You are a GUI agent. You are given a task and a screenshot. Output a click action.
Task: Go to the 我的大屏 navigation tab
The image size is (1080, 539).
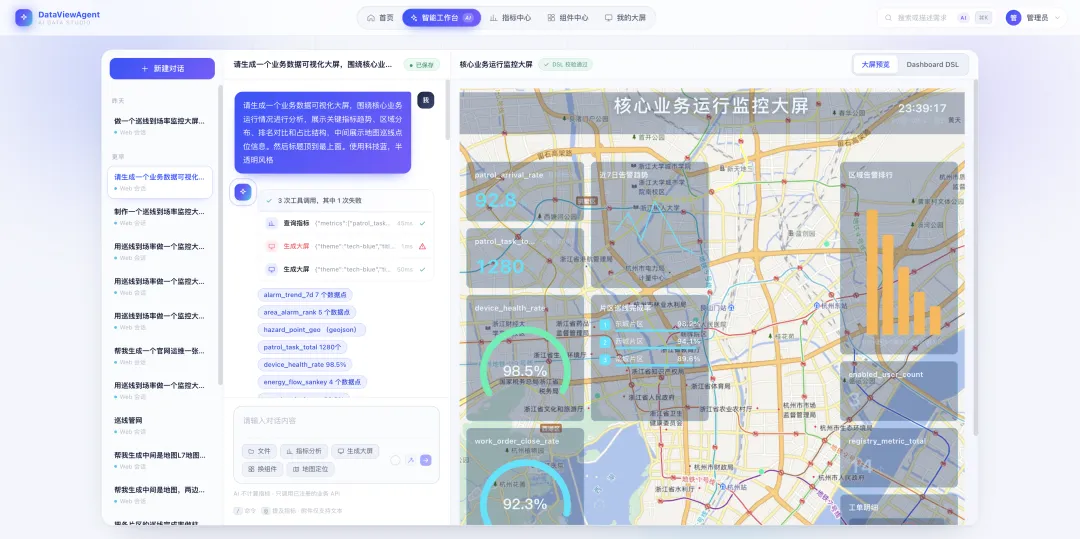point(625,18)
